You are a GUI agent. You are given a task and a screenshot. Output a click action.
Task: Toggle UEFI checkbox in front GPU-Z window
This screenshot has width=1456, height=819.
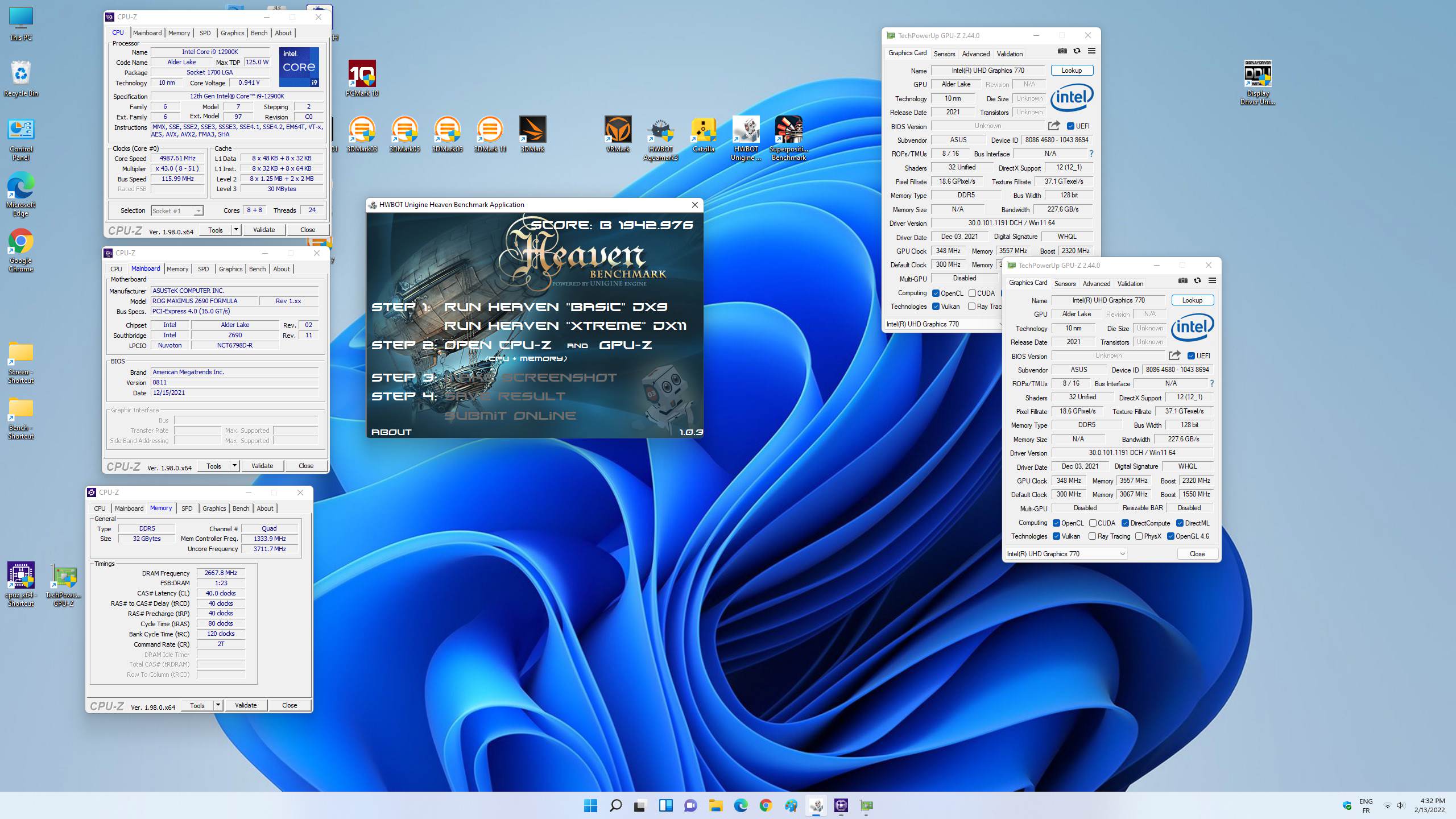tap(1191, 356)
